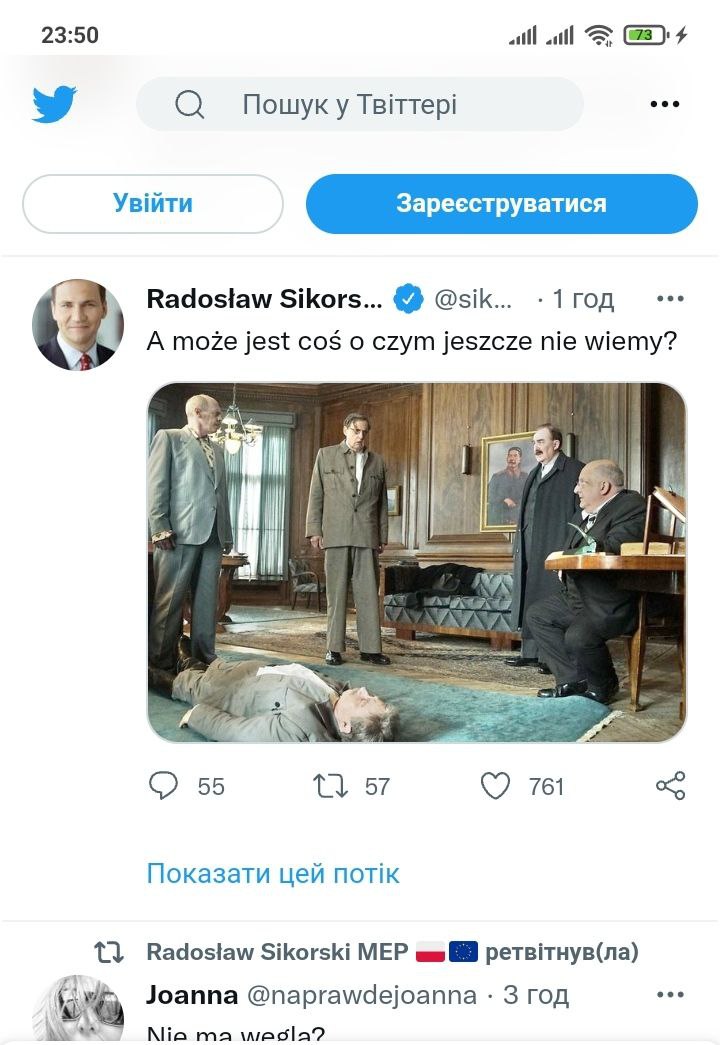Open the verified badge next to Sikorski's name
The width and height of the screenshot is (720, 1045).
(409, 299)
